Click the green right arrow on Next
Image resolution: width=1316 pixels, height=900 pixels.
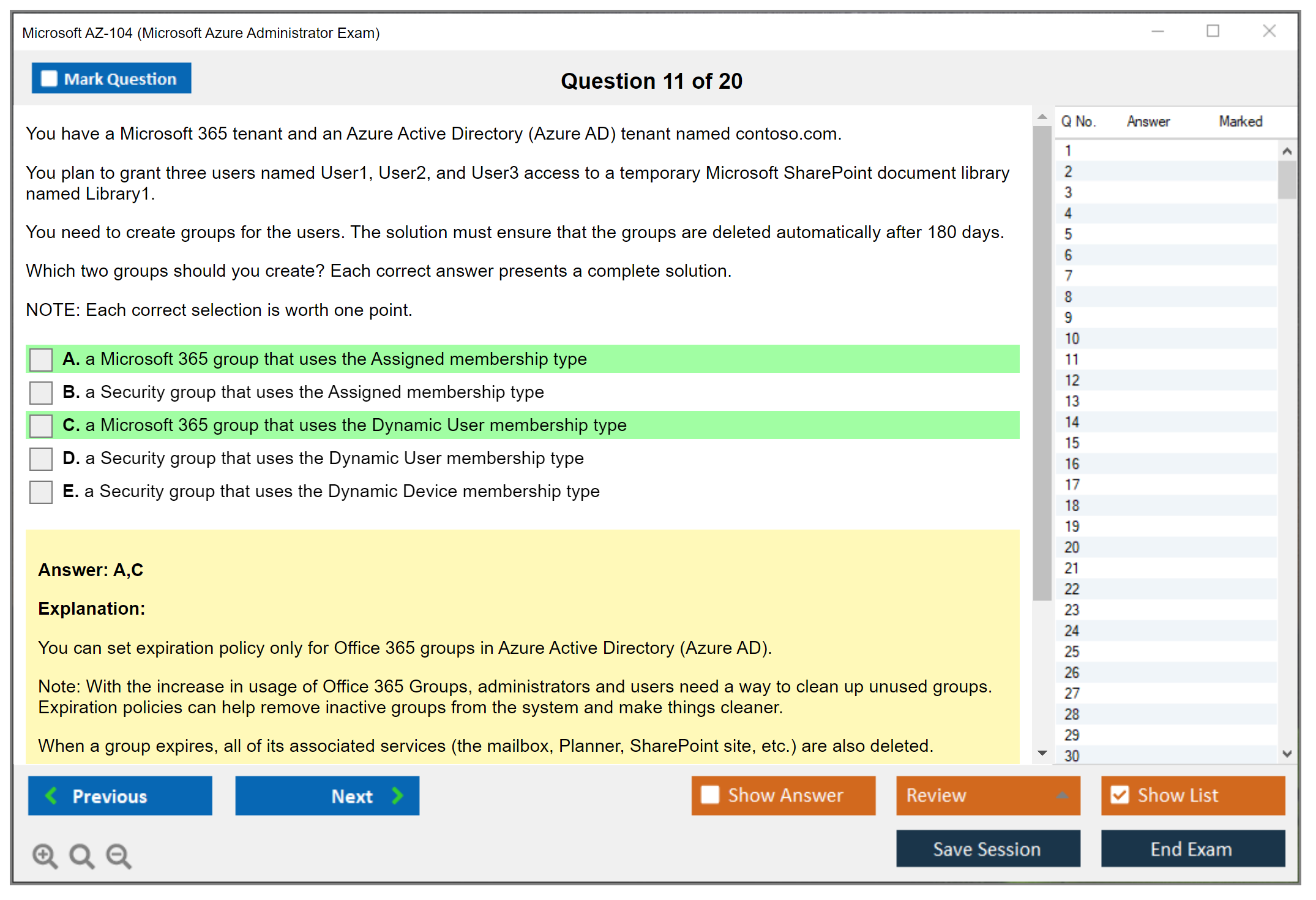(397, 795)
